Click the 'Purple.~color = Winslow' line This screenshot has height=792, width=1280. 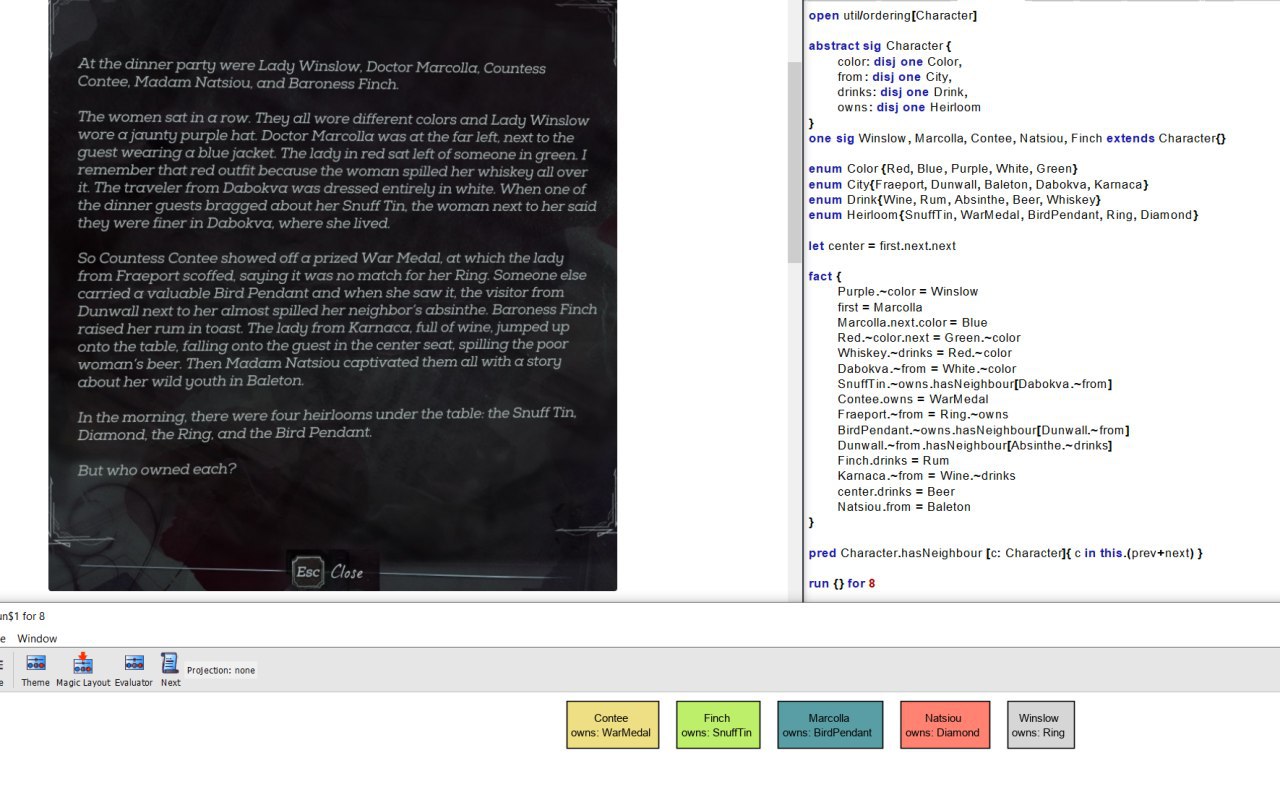[x=907, y=292]
